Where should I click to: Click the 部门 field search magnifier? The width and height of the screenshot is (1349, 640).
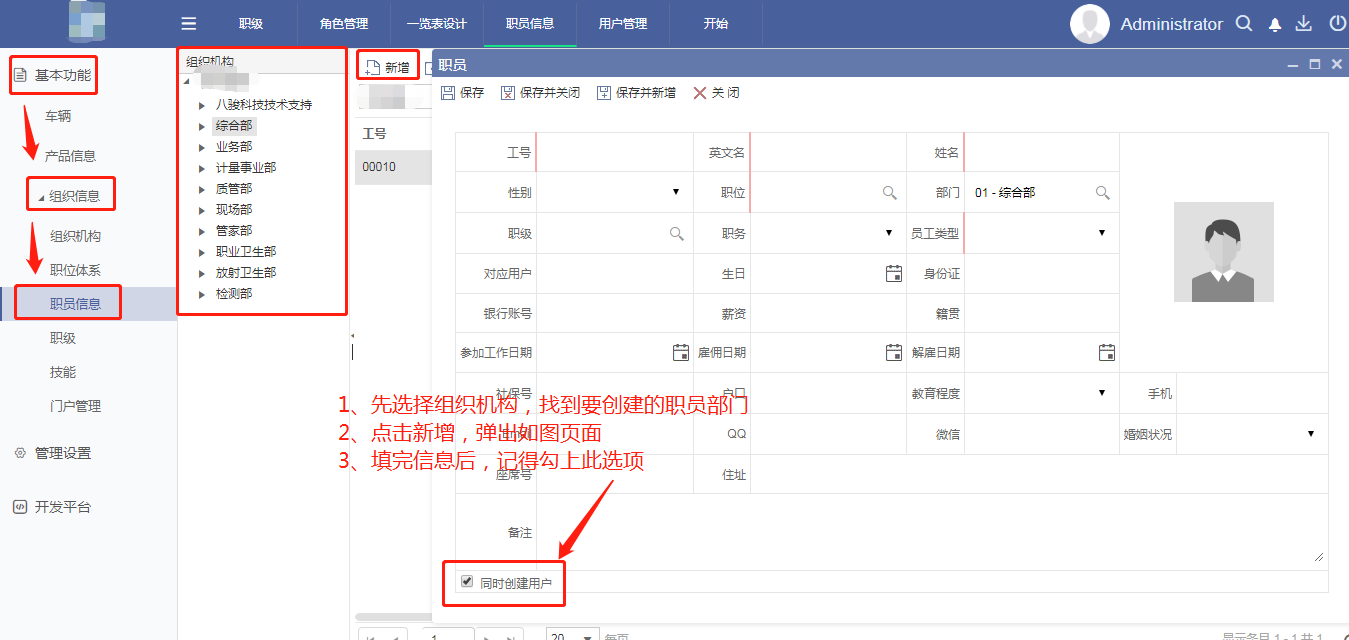[1102, 193]
